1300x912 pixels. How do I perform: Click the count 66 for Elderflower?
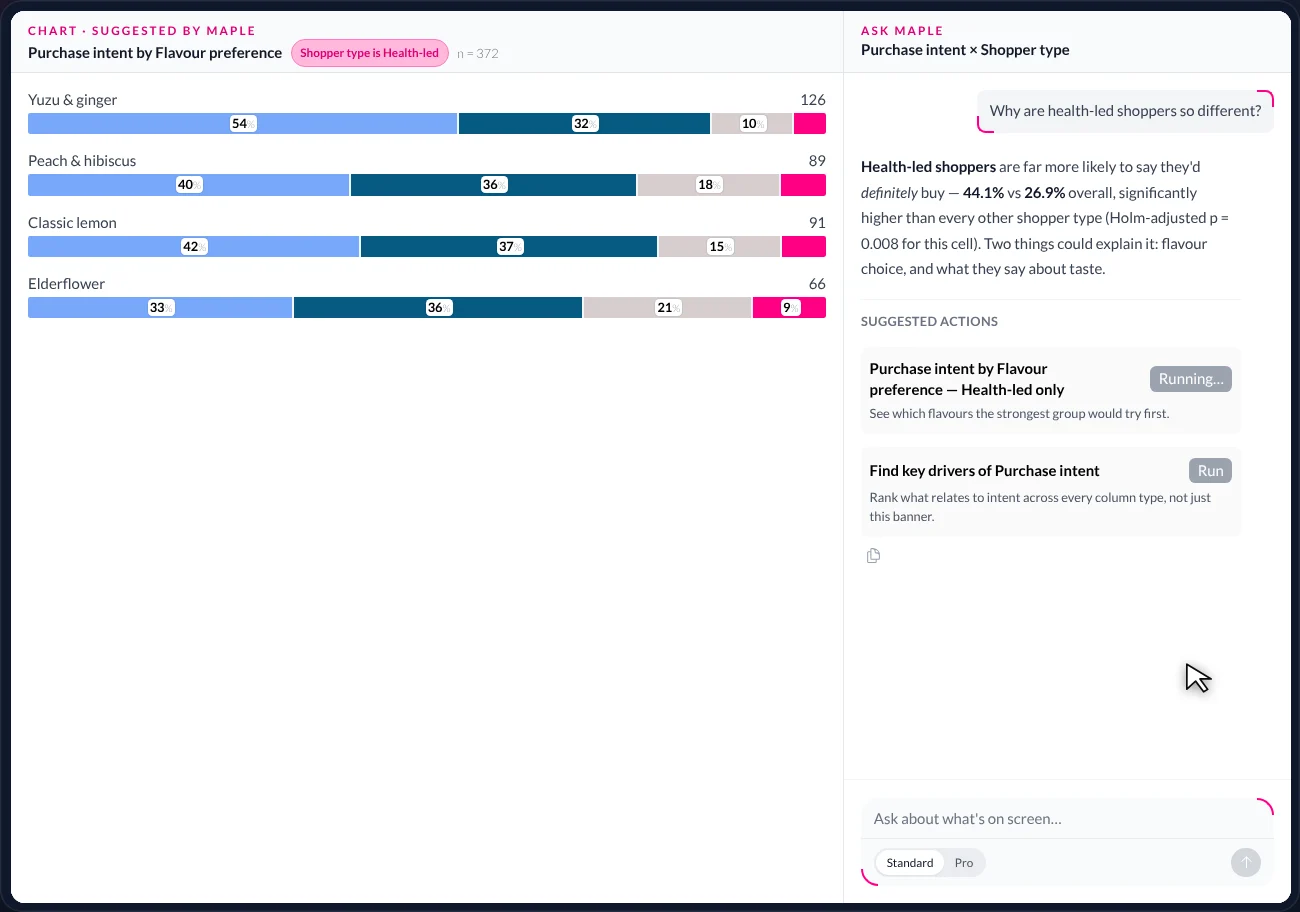coord(817,284)
